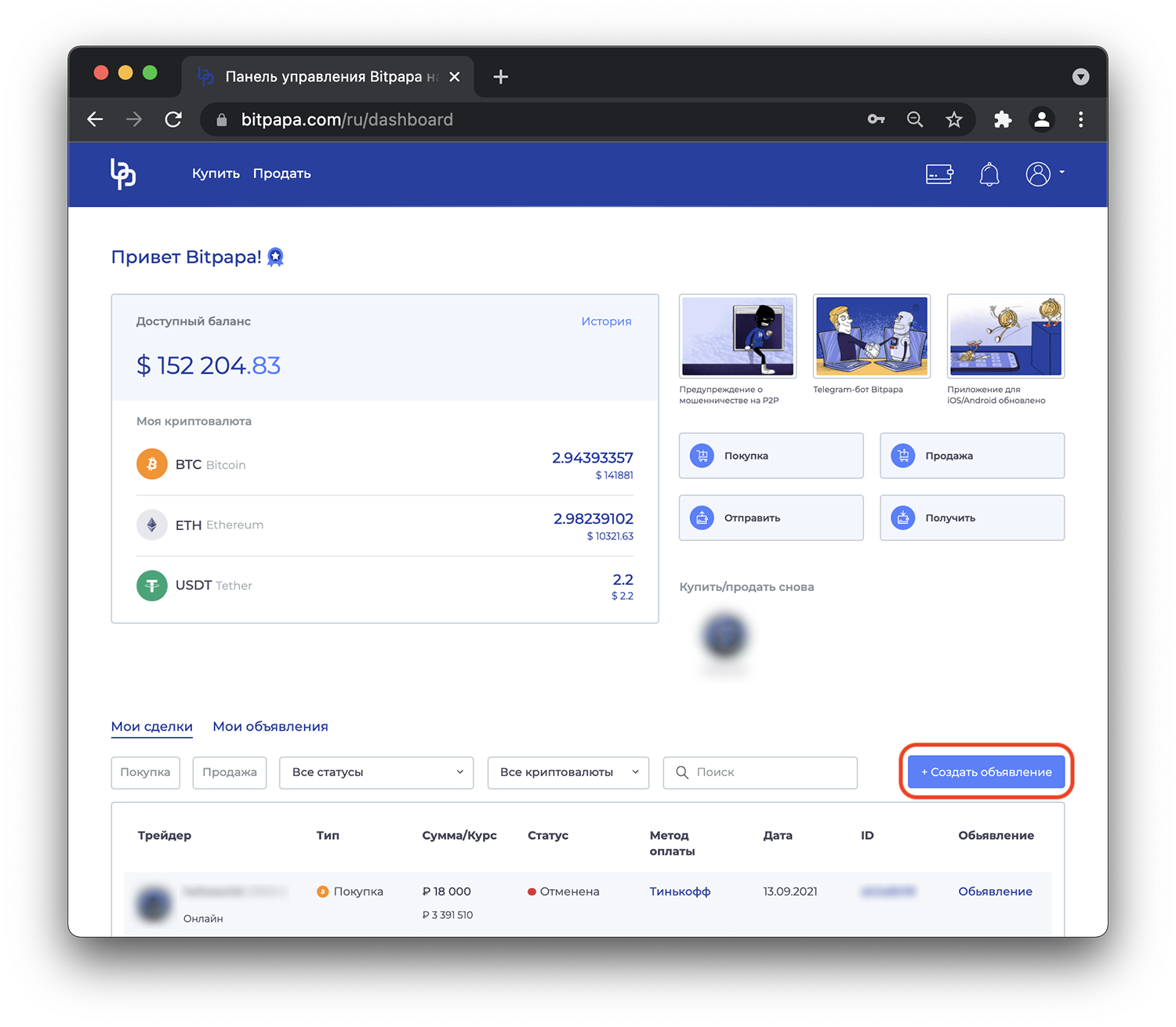The width and height of the screenshot is (1176, 1027).
Task: Open Chrome profile icon
Action: pos(1042,119)
